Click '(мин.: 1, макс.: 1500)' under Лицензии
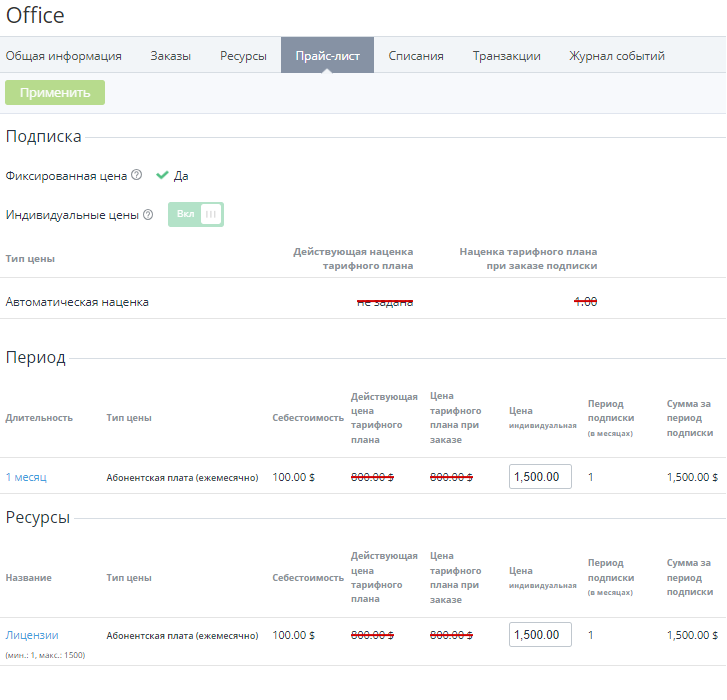Screen dimensions: 727x700 (45, 655)
